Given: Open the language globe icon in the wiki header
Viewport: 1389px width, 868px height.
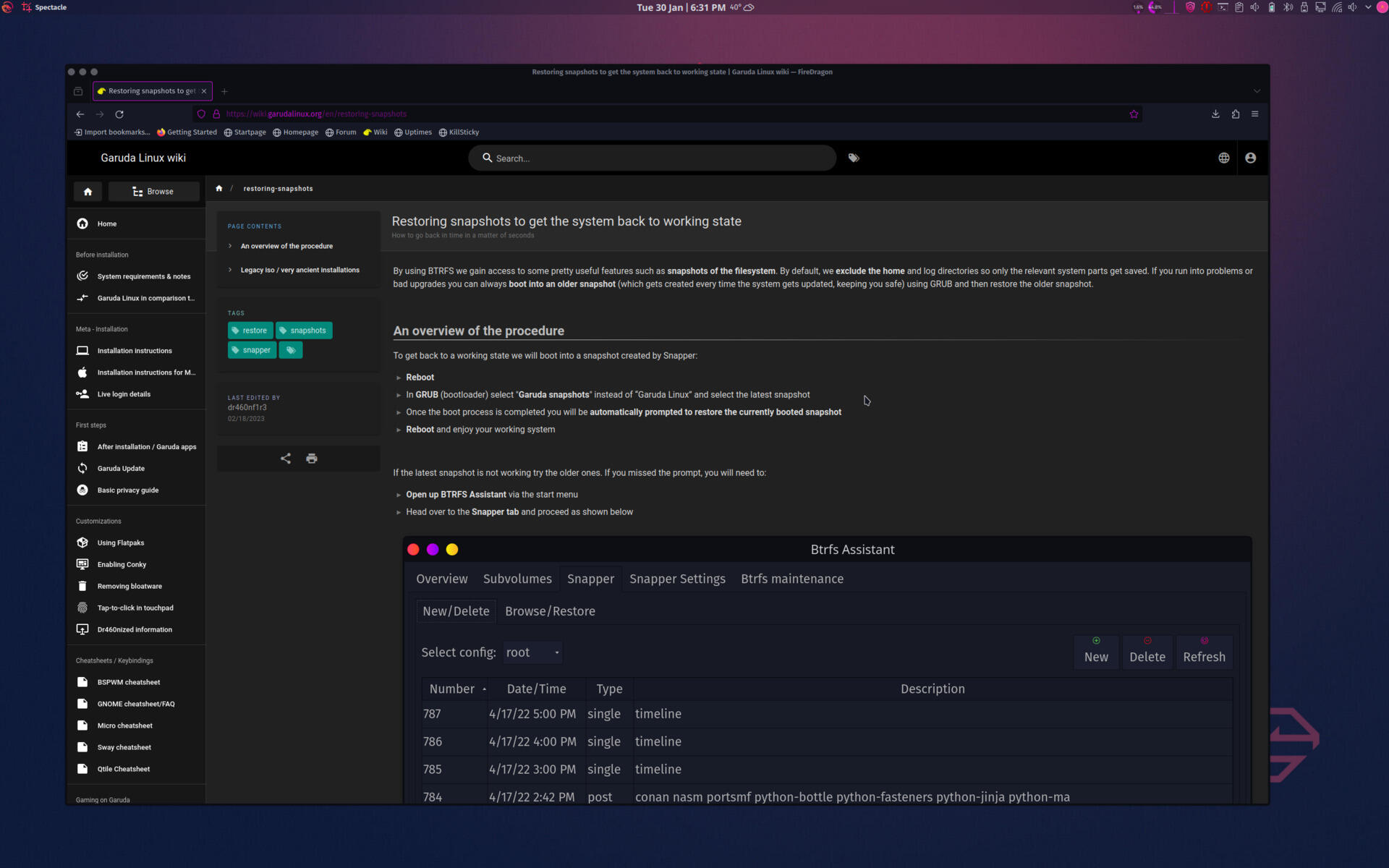Looking at the screenshot, I should click(x=1224, y=158).
